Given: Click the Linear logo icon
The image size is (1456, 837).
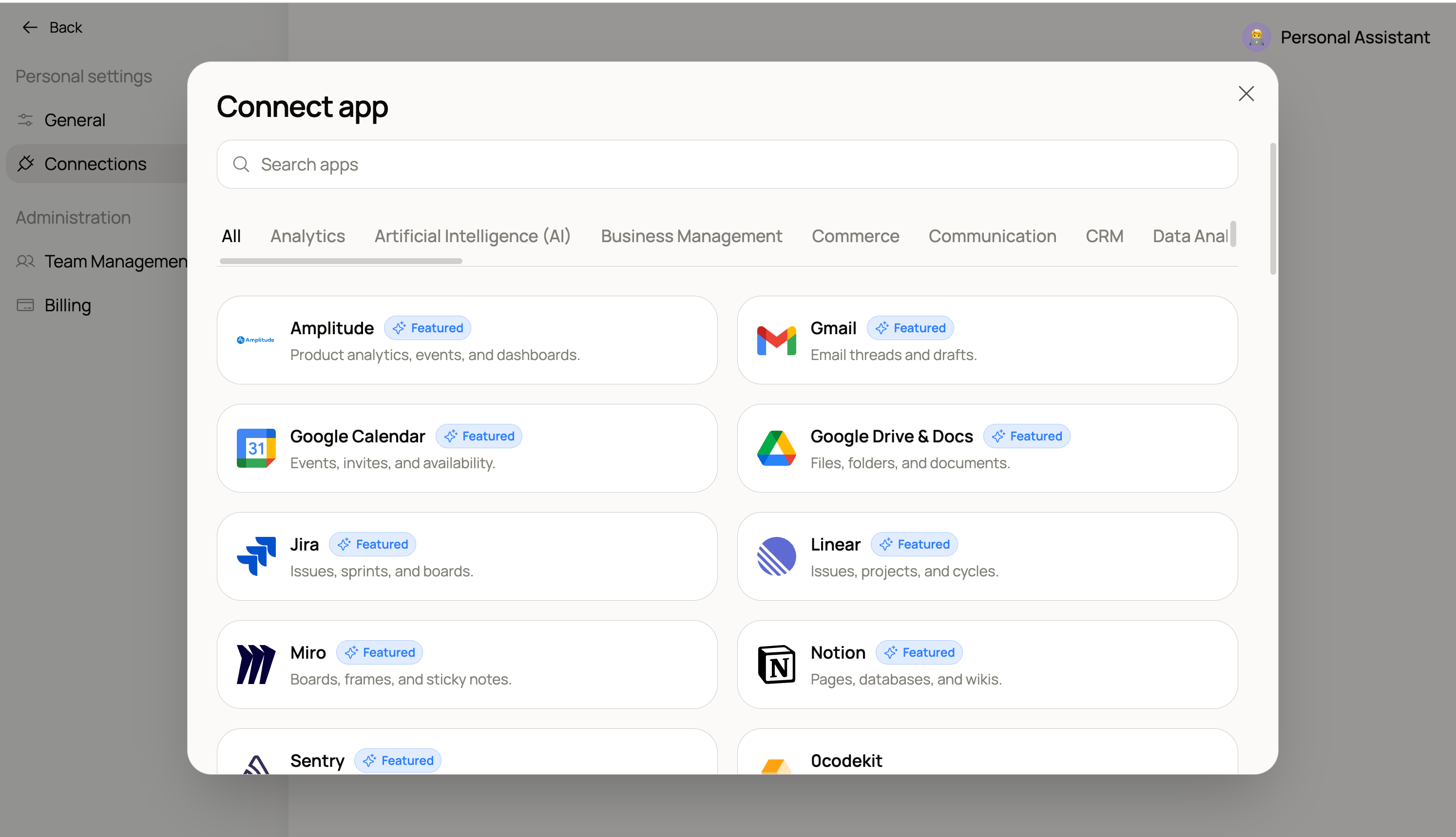Looking at the screenshot, I should pos(776,556).
